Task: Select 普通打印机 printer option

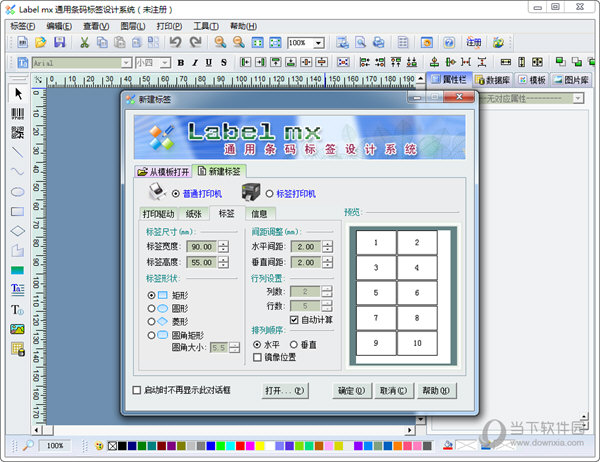Action: [x=176, y=194]
